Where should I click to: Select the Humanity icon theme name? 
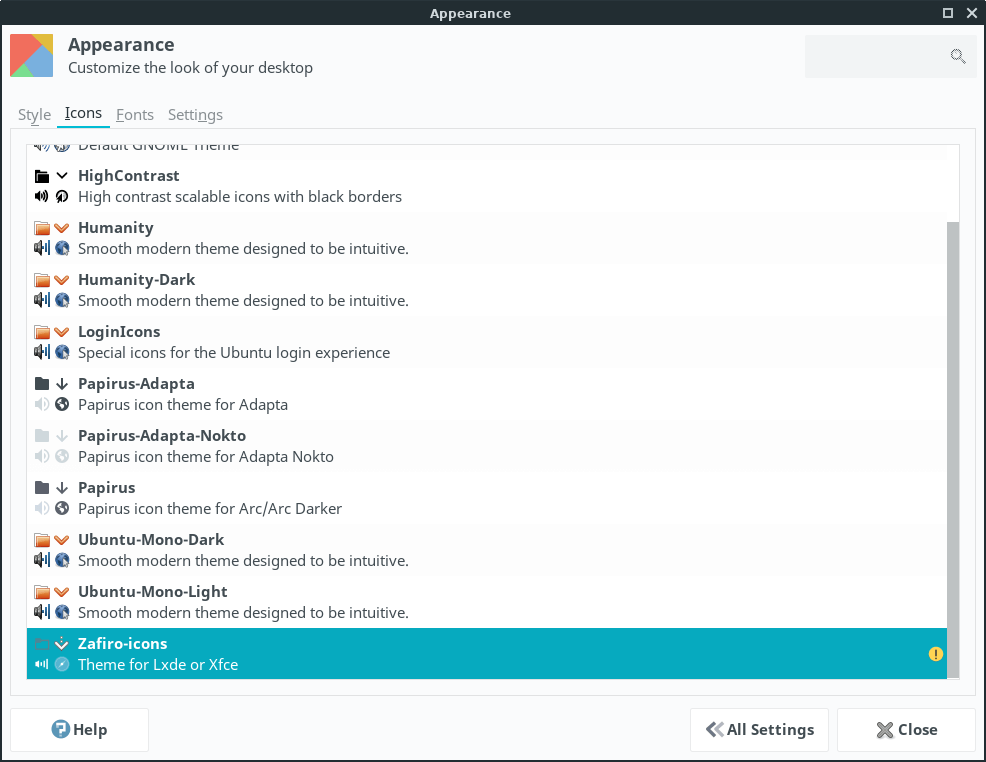pos(116,228)
